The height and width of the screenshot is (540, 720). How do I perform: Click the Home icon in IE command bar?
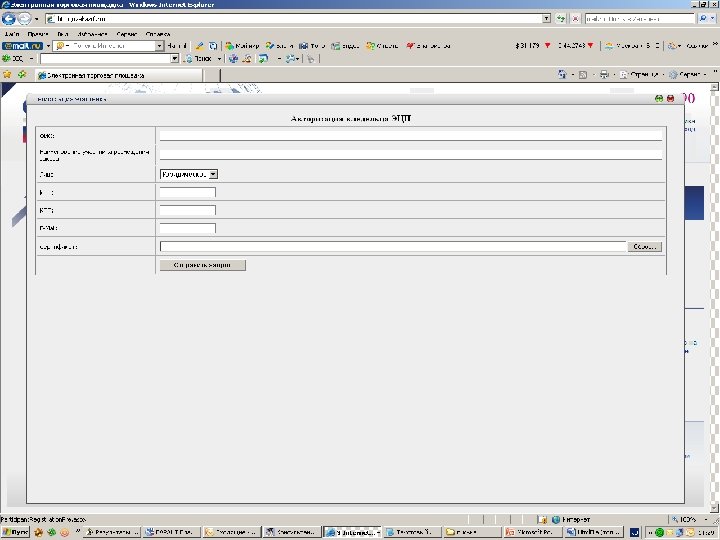(x=562, y=74)
